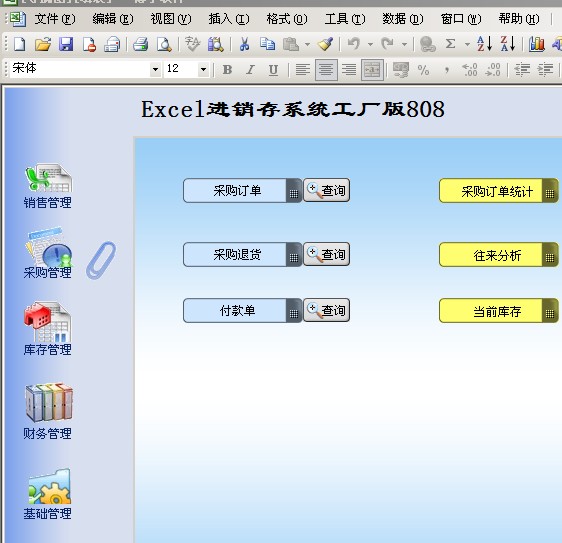Click 查询 next to 付款单

(327, 310)
